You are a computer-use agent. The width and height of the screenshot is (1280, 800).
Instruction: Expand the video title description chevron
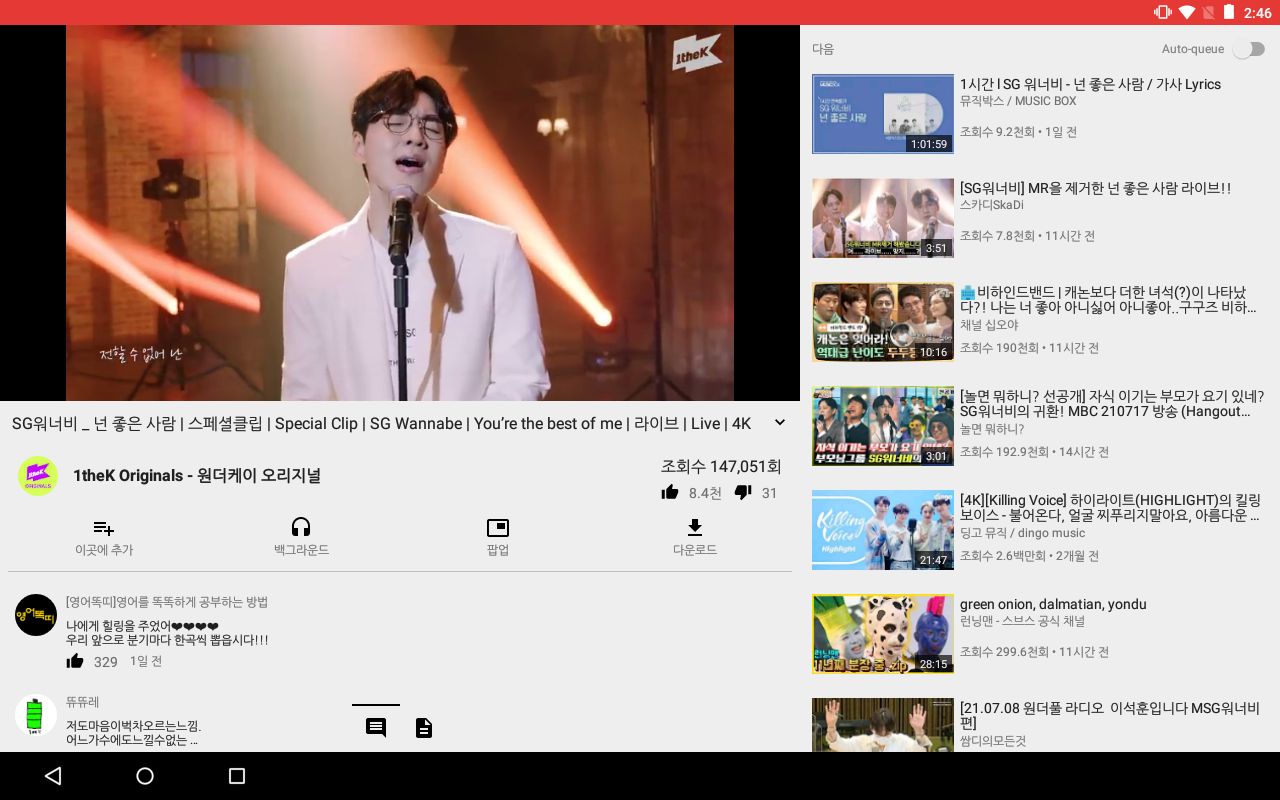(x=780, y=423)
